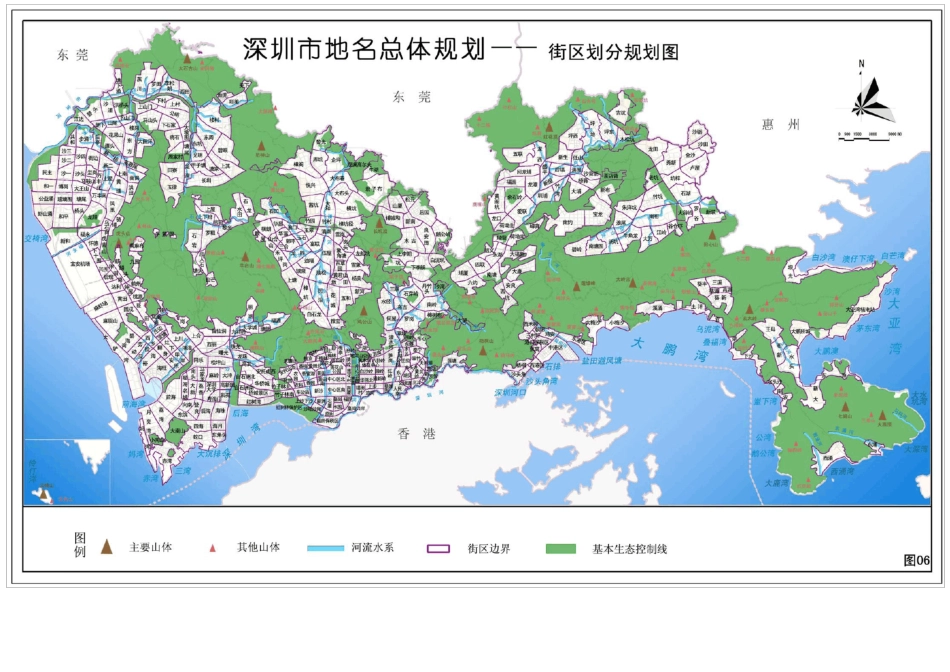Click the 基本生态控制线 legend text

(629, 550)
